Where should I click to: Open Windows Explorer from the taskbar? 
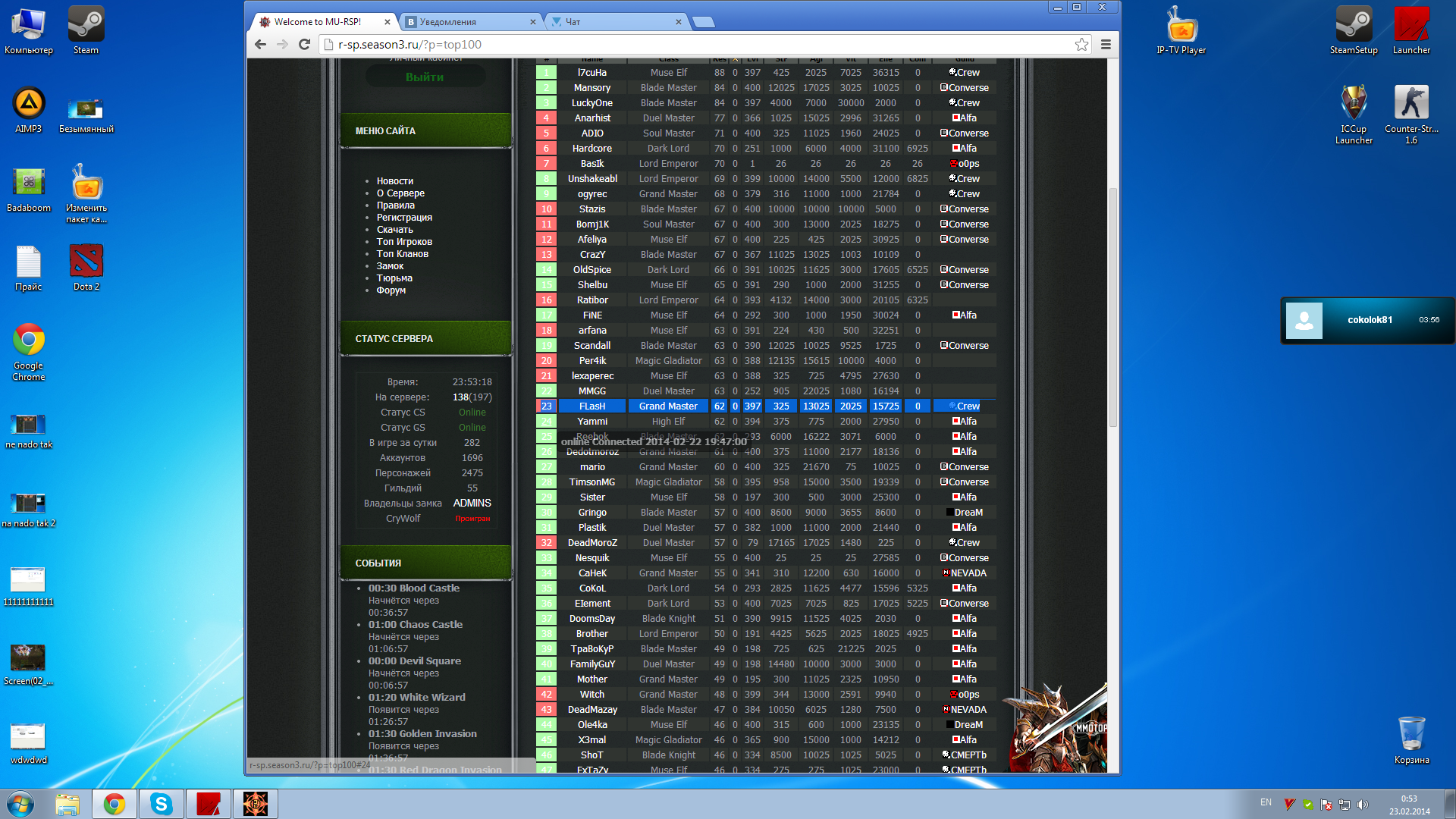pyautogui.click(x=67, y=804)
